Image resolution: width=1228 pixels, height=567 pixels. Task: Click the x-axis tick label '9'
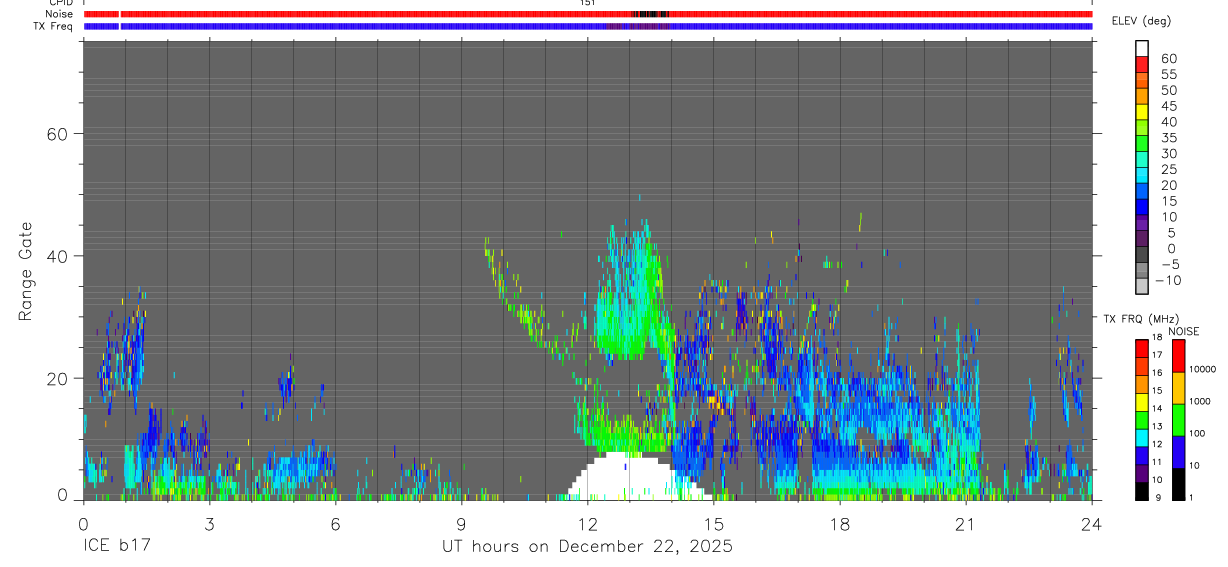coord(461,524)
